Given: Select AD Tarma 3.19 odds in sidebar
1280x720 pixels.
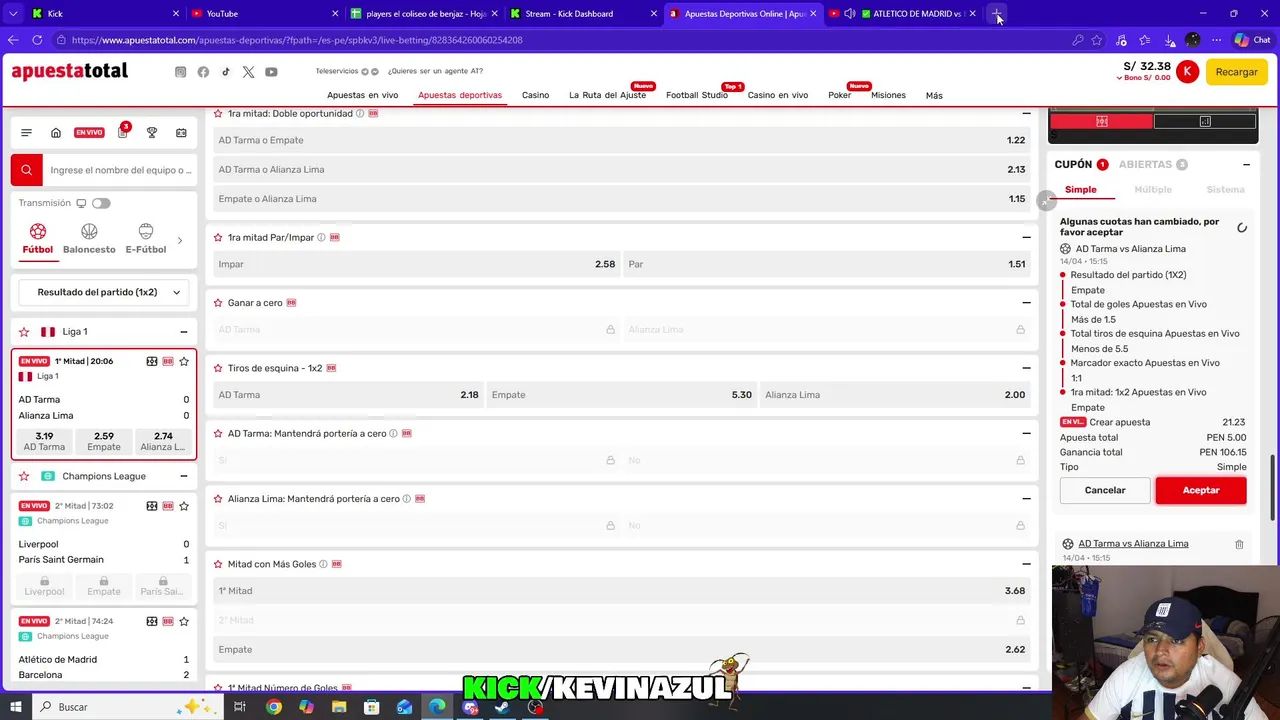Looking at the screenshot, I should point(44,441).
